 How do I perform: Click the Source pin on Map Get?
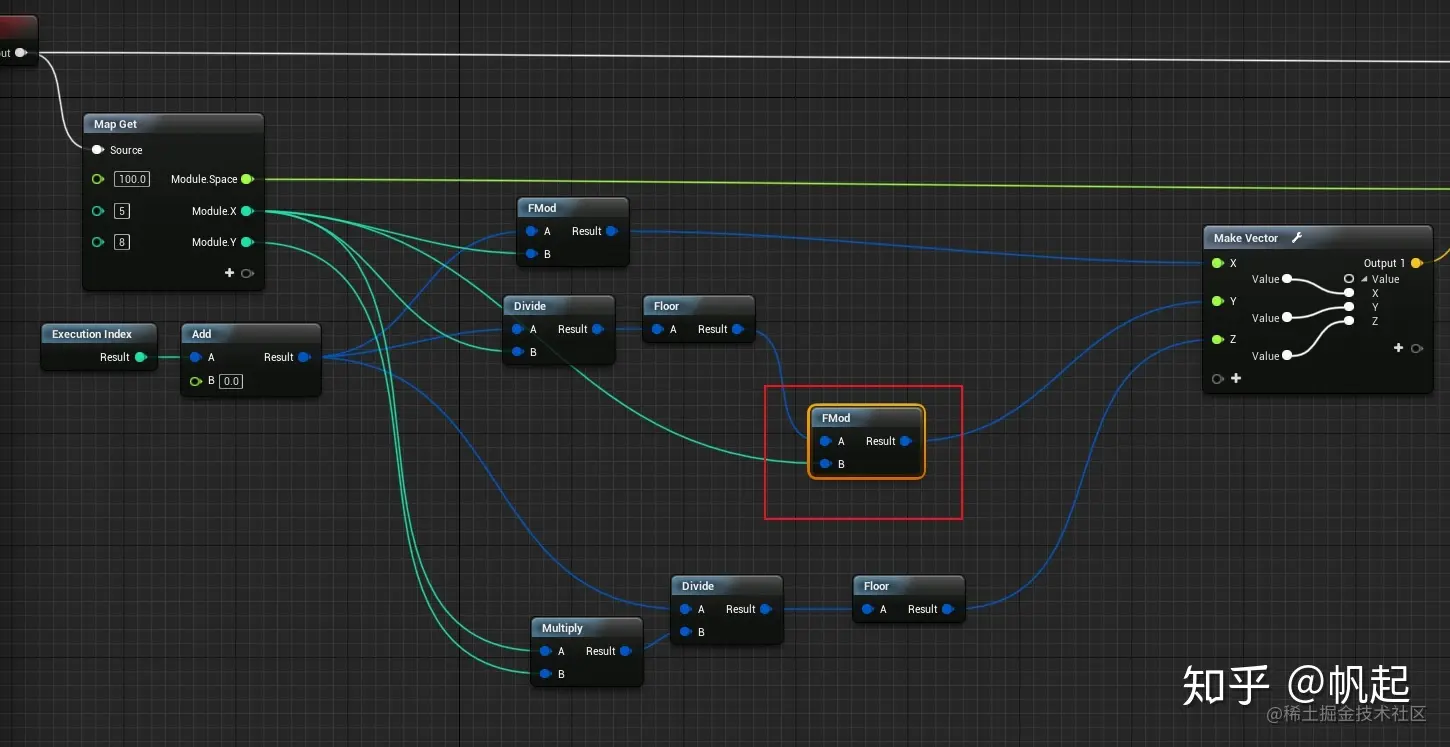click(x=97, y=150)
